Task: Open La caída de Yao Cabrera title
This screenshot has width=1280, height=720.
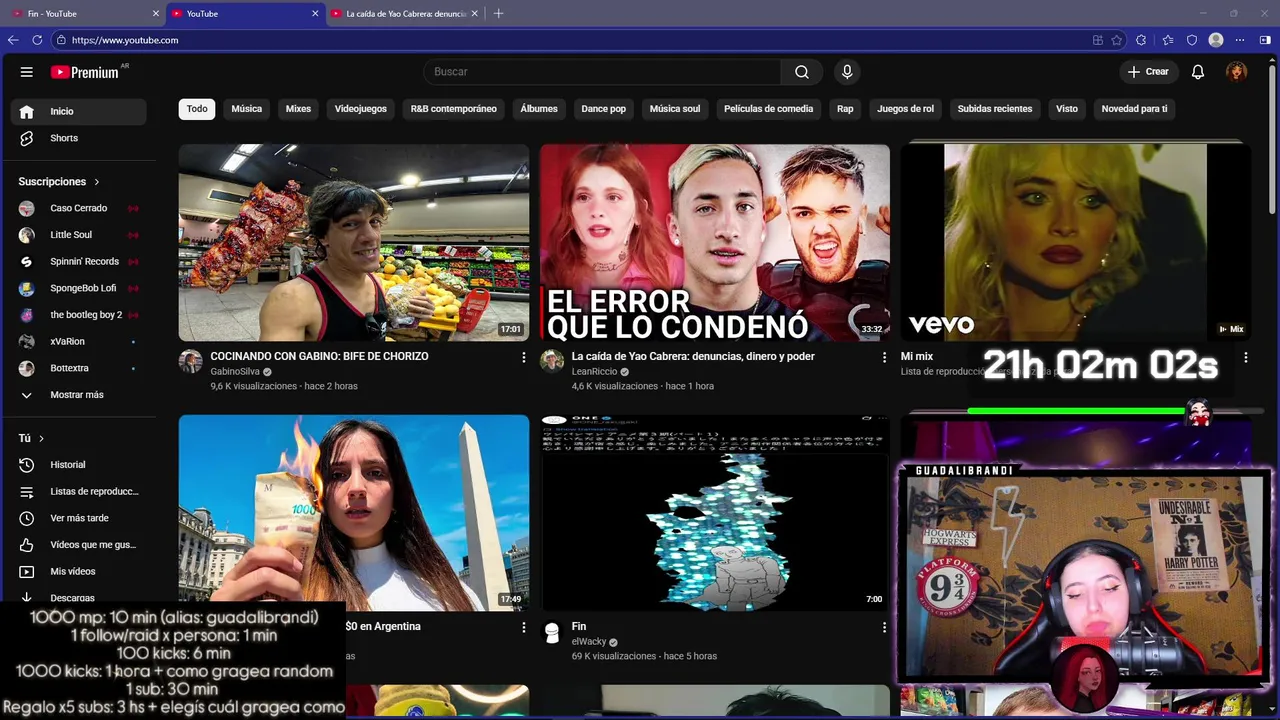Action: coord(693,356)
